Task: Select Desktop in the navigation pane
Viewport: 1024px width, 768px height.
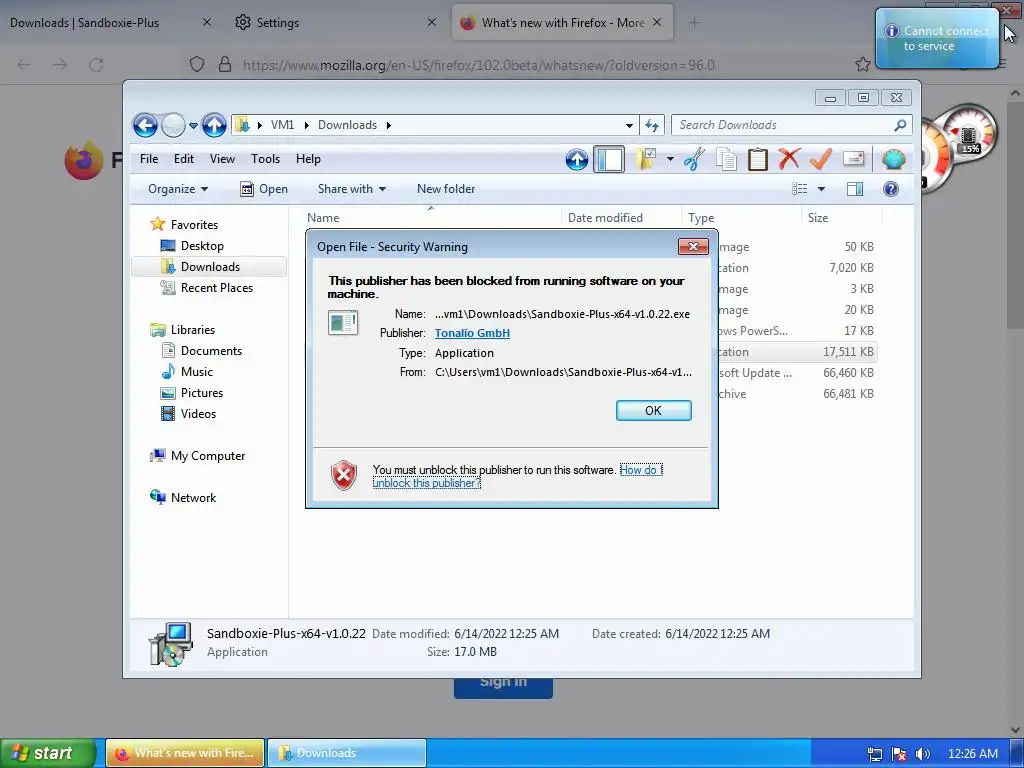Action: pyautogui.click(x=202, y=246)
